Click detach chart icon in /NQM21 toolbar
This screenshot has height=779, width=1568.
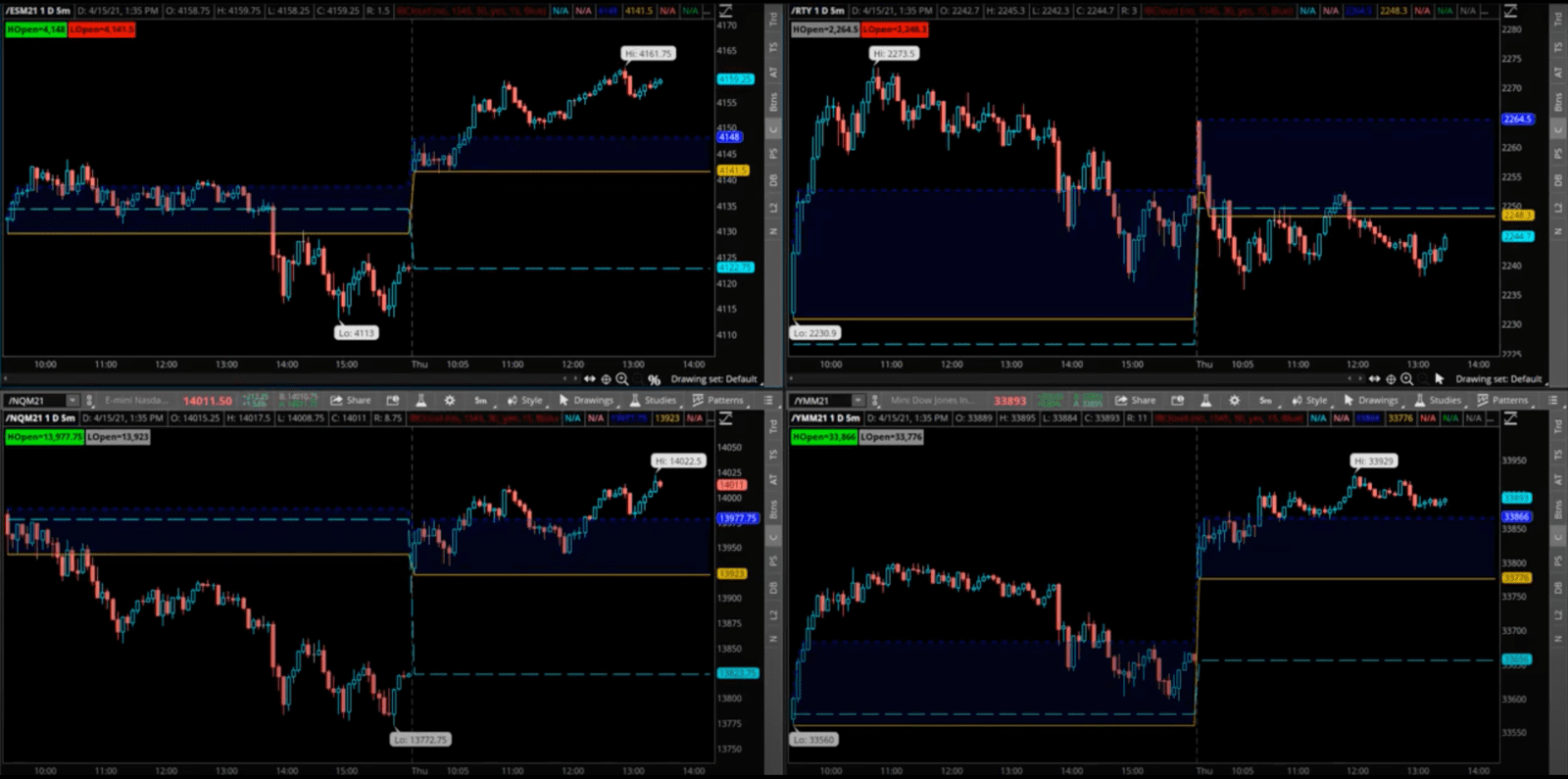click(393, 401)
